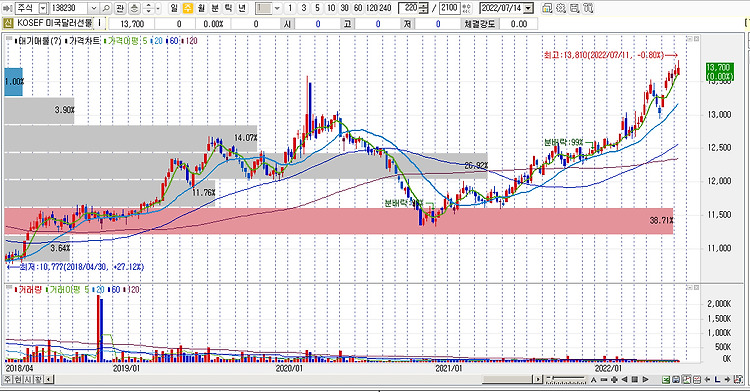Open the 주식 market type dropdown
Viewport: 750px width, 392px height.
[x=43, y=8]
